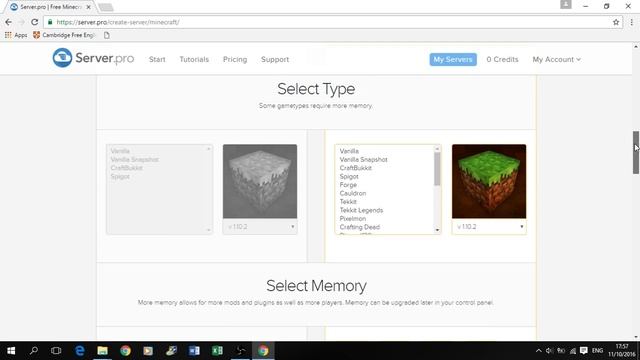Screen dimensions: 640x360
Task: Expand the My Account dropdown
Action: click(556, 60)
